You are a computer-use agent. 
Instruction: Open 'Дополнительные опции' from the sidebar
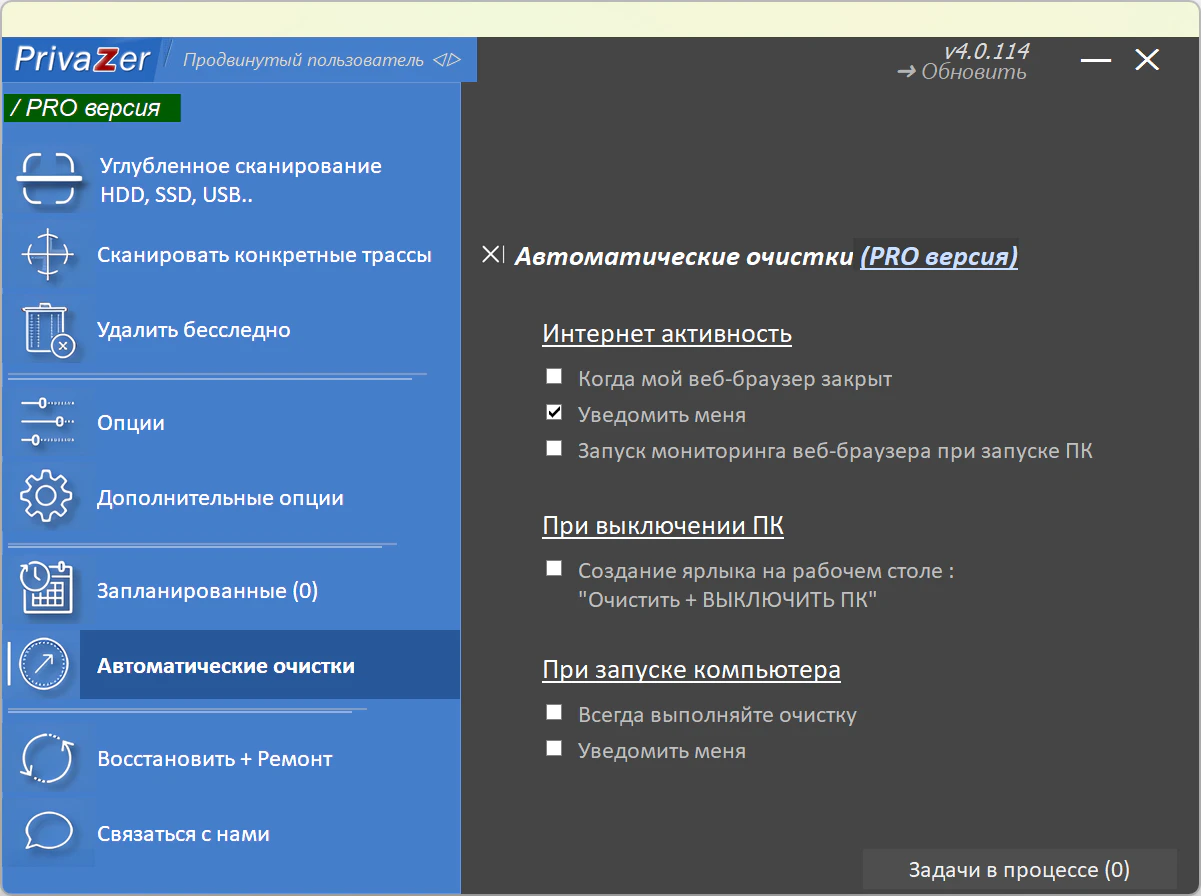click(220, 498)
